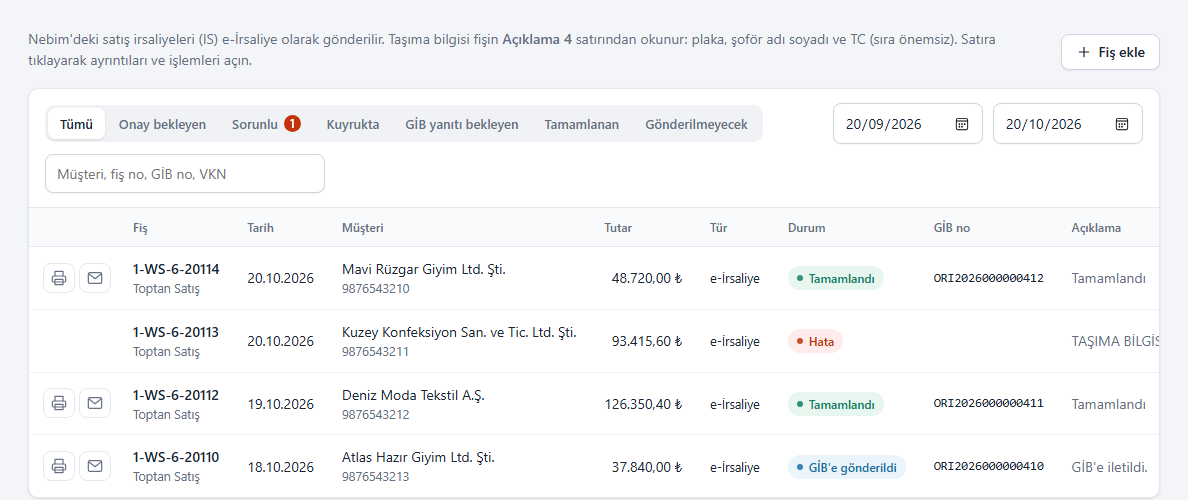This screenshot has width=1188, height=500.
Task: Click receipt number 1-WS-6-20110
Action: (176, 457)
